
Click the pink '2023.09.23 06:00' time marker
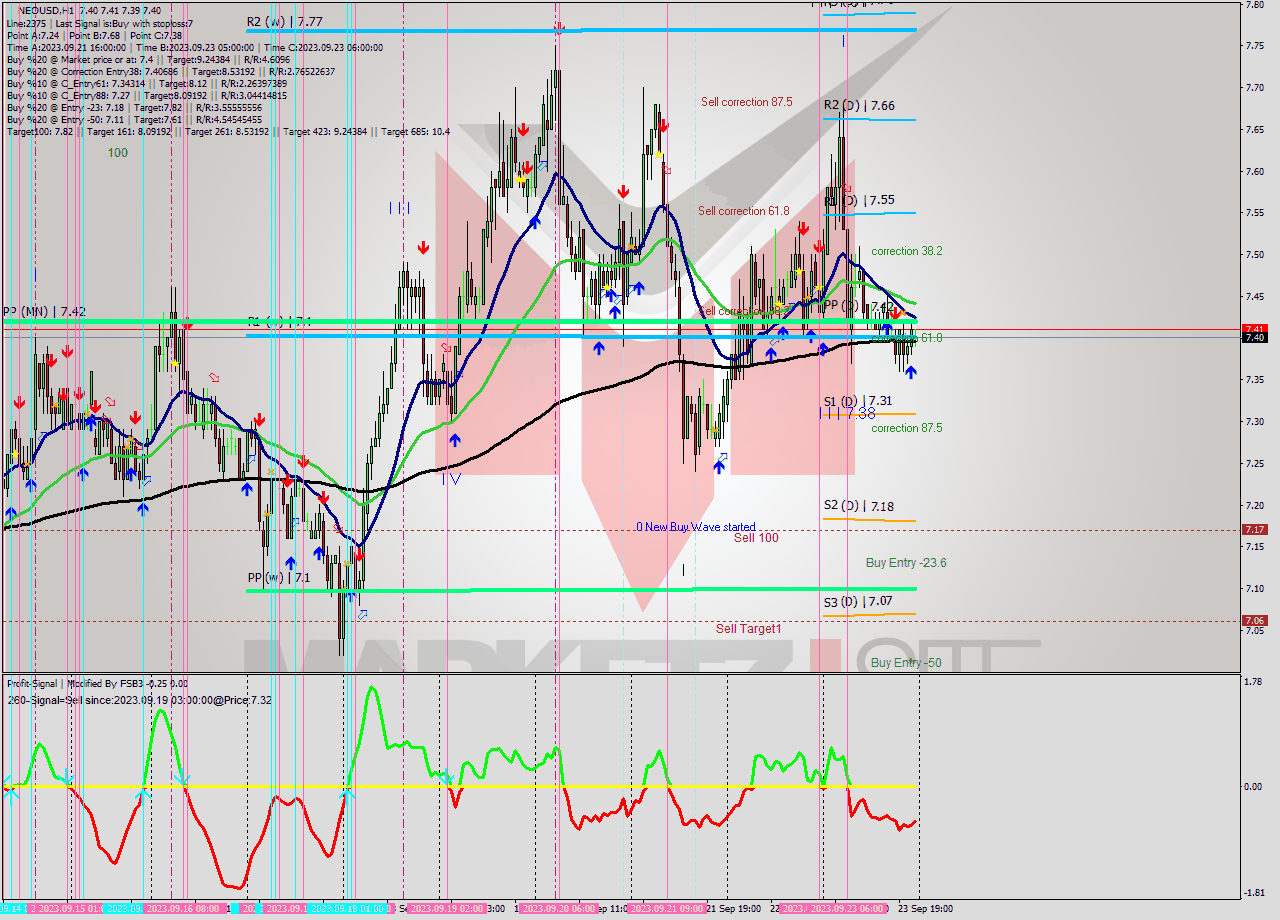click(848, 909)
